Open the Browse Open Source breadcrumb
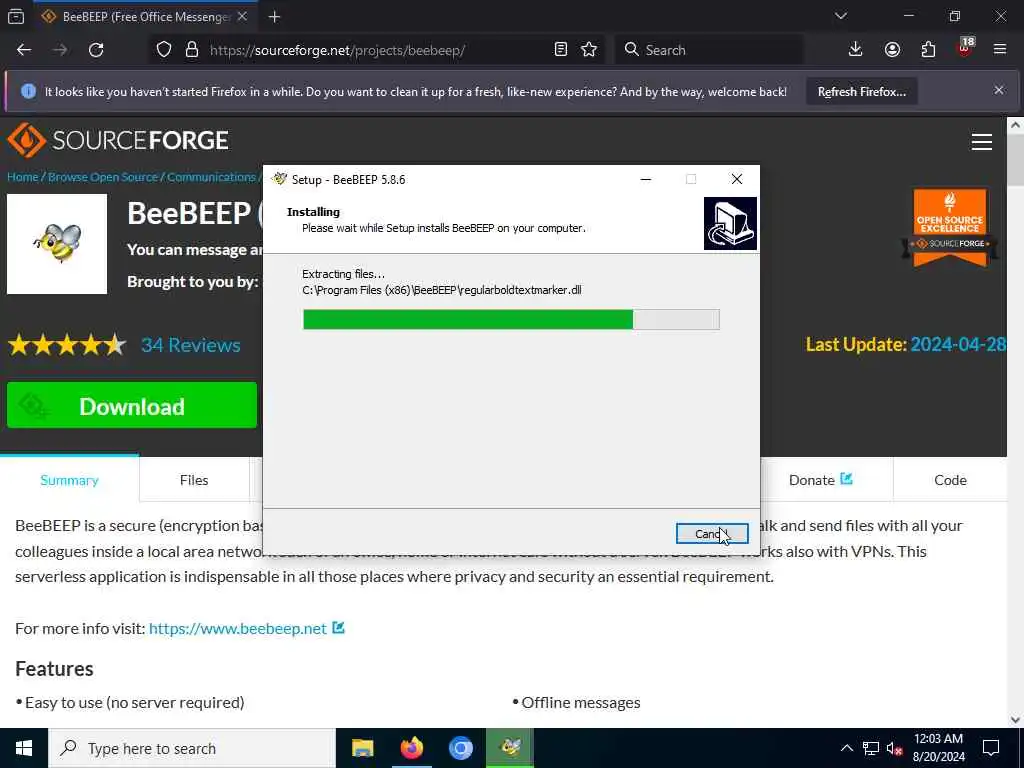Image resolution: width=1024 pixels, height=768 pixels. pos(103,177)
